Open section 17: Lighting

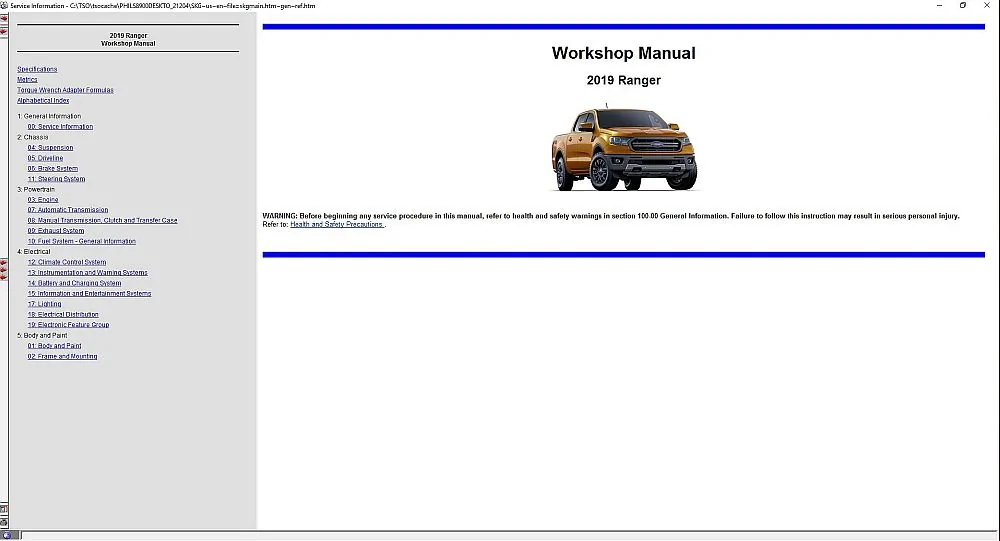[45, 304]
